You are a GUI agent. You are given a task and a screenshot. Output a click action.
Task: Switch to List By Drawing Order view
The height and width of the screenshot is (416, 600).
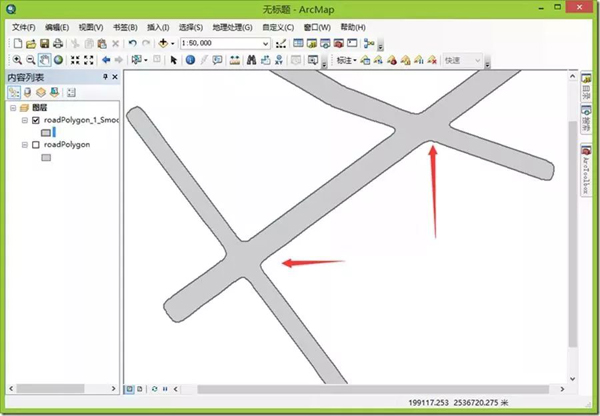[14, 92]
